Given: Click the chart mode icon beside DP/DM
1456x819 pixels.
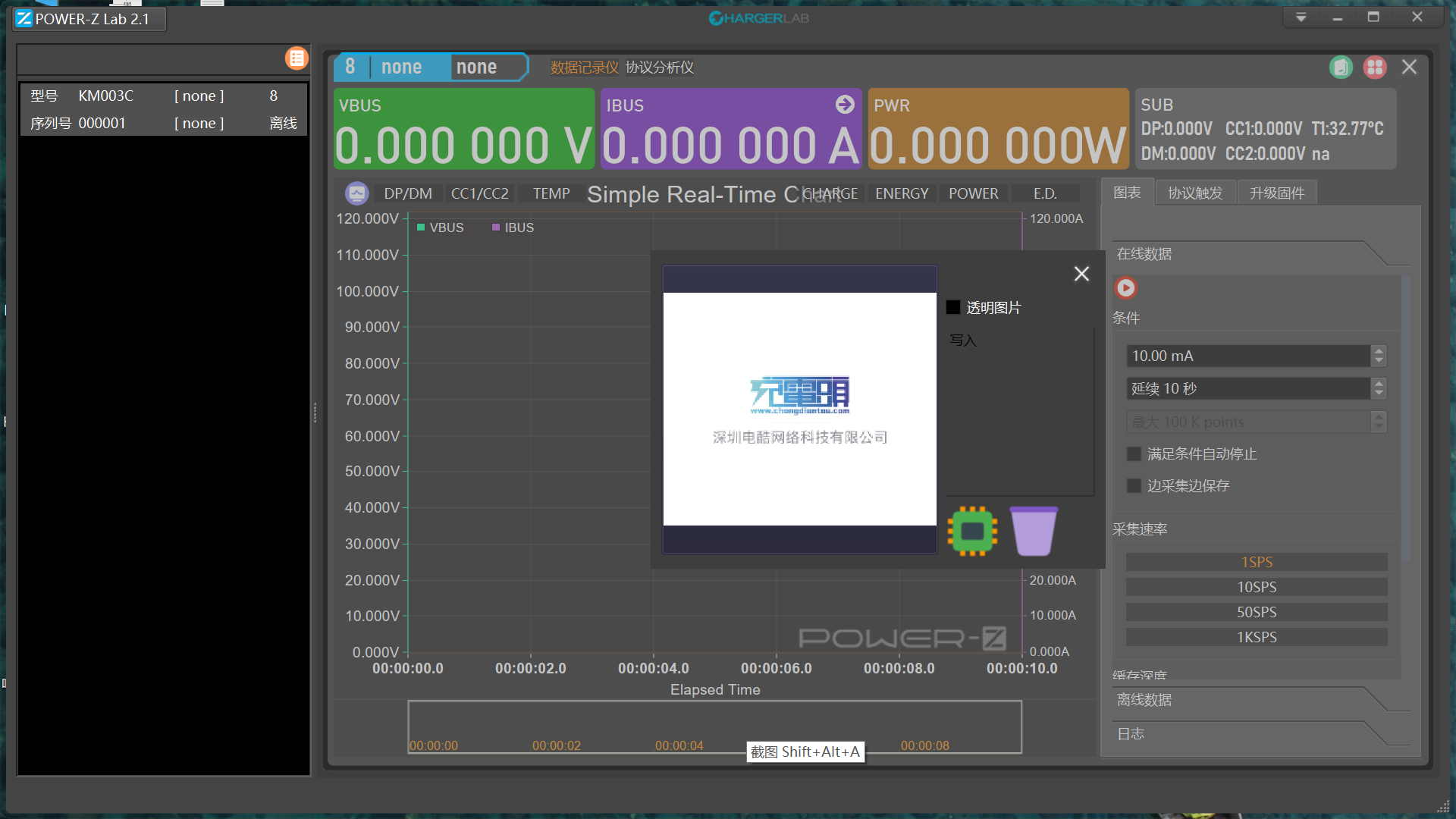Looking at the screenshot, I should 356,193.
